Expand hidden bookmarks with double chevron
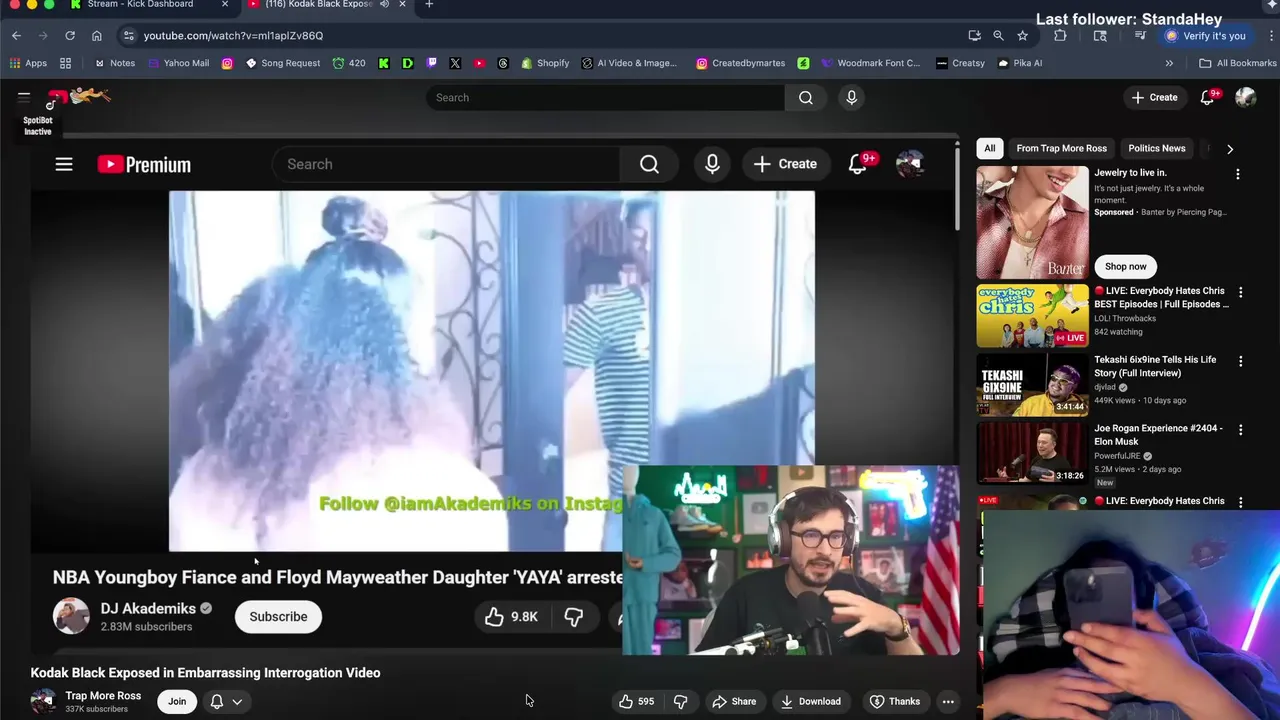Image resolution: width=1280 pixels, height=720 pixels. pos(1169,63)
